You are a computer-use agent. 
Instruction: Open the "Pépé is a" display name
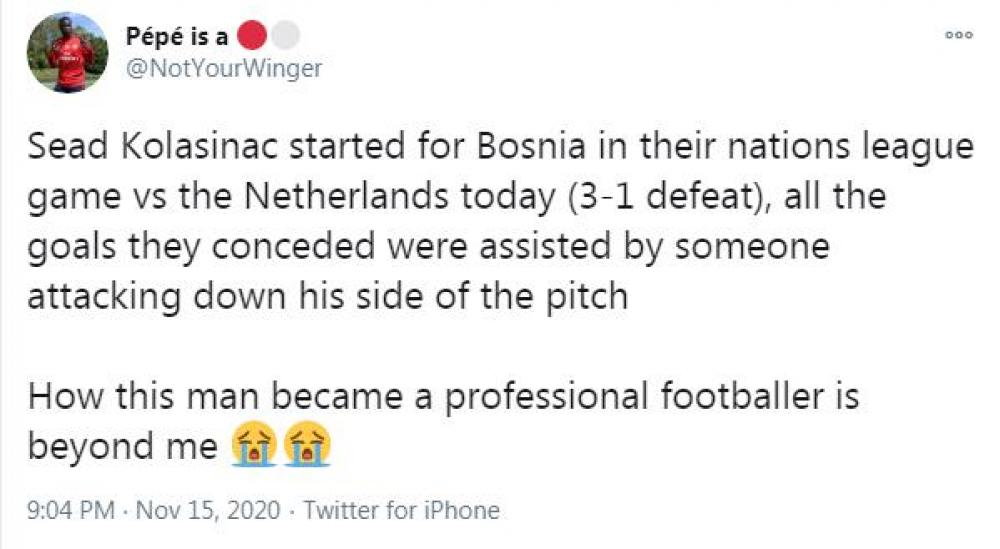[177, 38]
